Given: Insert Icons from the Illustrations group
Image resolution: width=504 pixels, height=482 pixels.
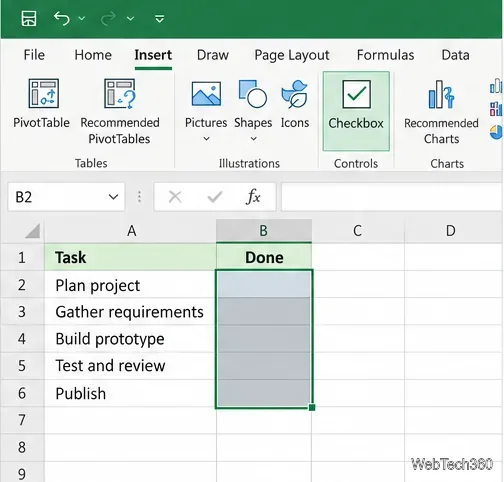Looking at the screenshot, I should click(x=295, y=104).
